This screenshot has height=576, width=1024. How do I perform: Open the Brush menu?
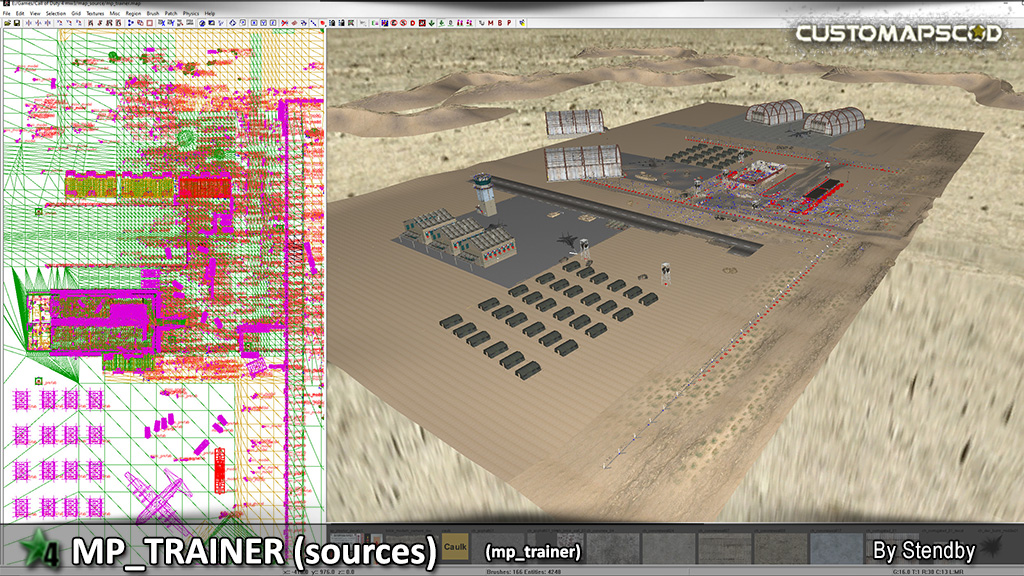[x=153, y=13]
